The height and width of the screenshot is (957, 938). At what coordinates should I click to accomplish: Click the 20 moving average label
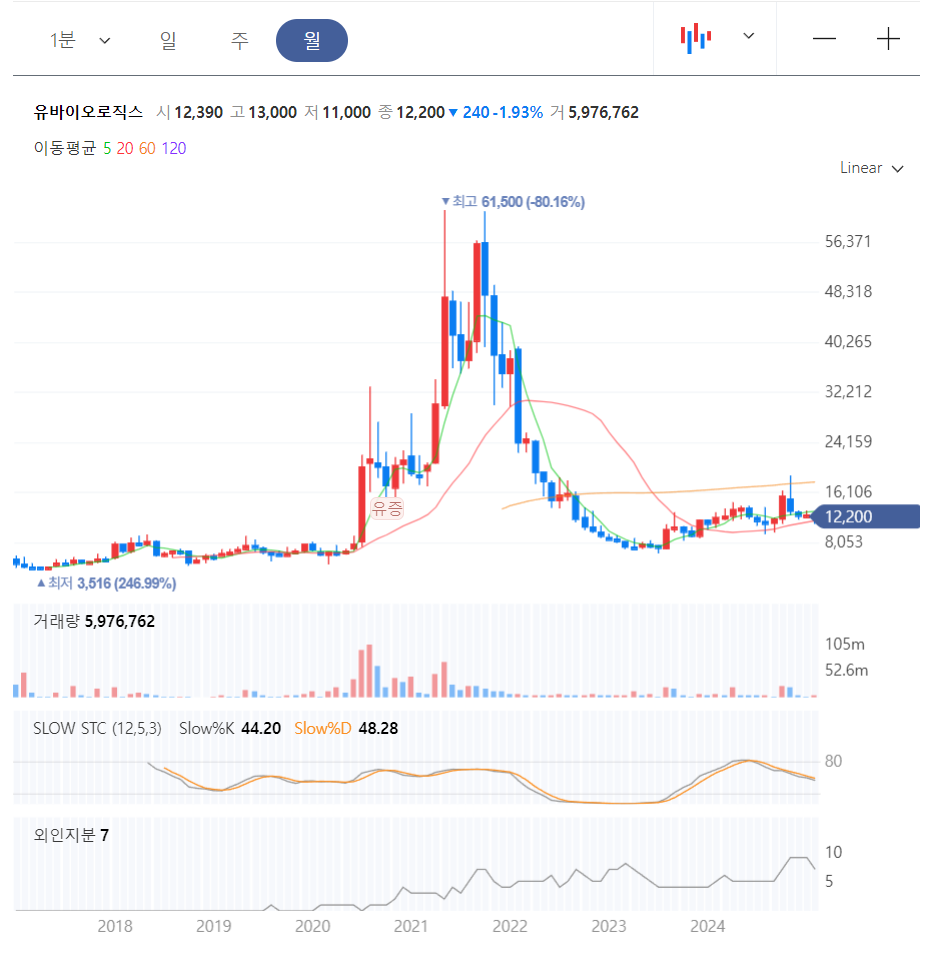(124, 148)
